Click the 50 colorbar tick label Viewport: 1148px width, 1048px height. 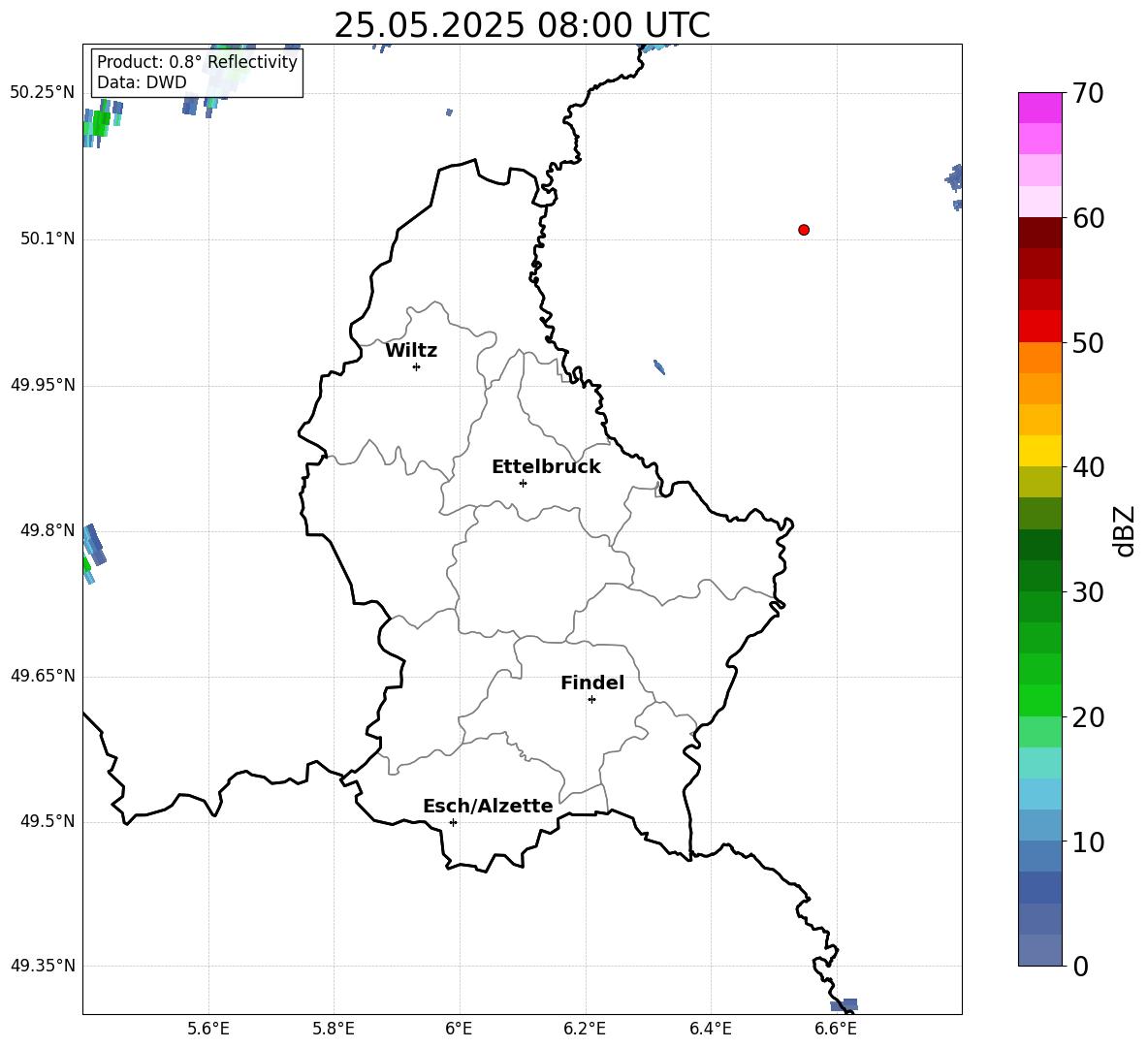[1088, 342]
